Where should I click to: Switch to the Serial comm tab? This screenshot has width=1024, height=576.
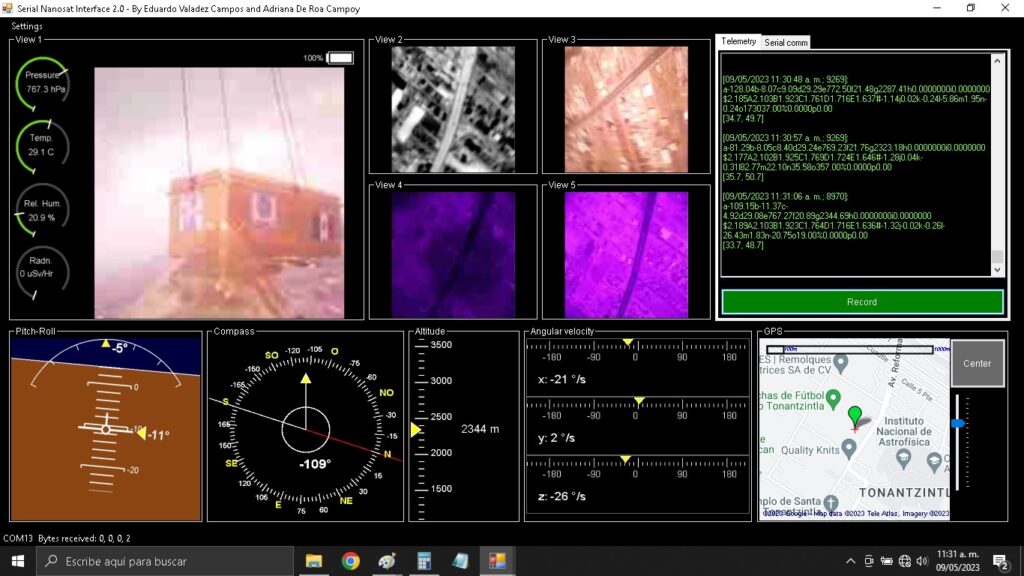pos(785,42)
